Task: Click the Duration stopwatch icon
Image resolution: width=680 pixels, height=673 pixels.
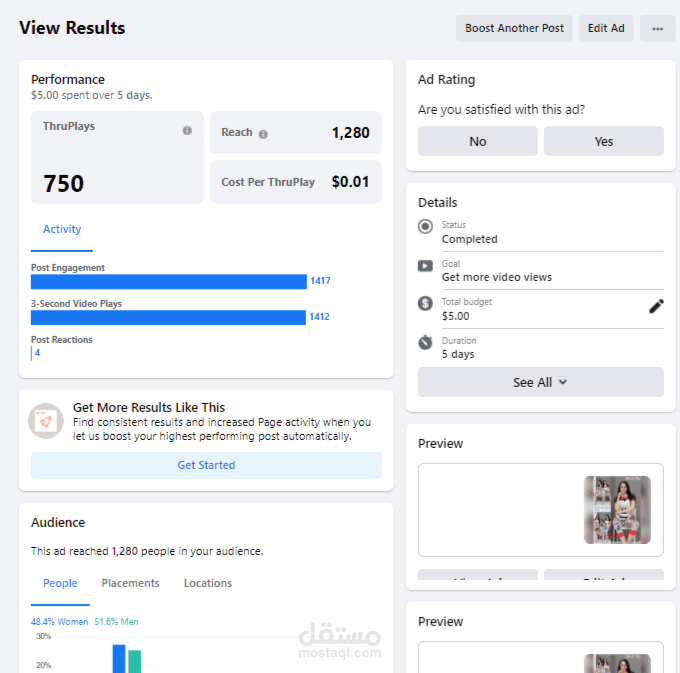Action: 425,342
